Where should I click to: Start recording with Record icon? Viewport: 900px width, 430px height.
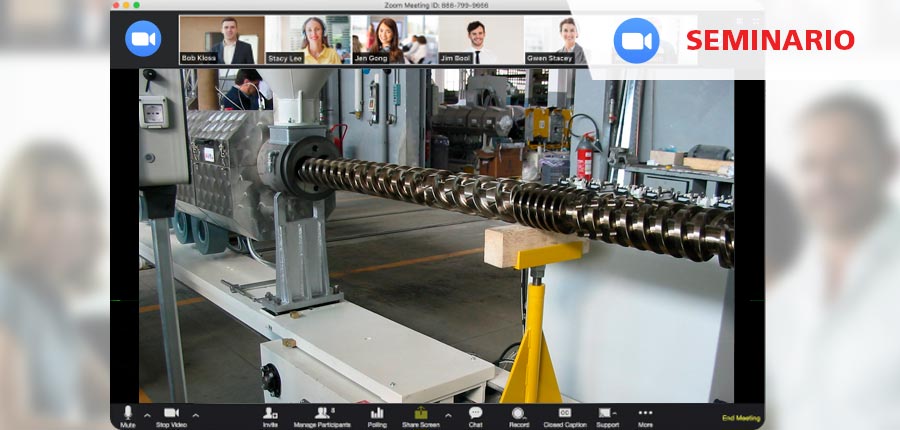pyautogui.click(x=518, y=414)
